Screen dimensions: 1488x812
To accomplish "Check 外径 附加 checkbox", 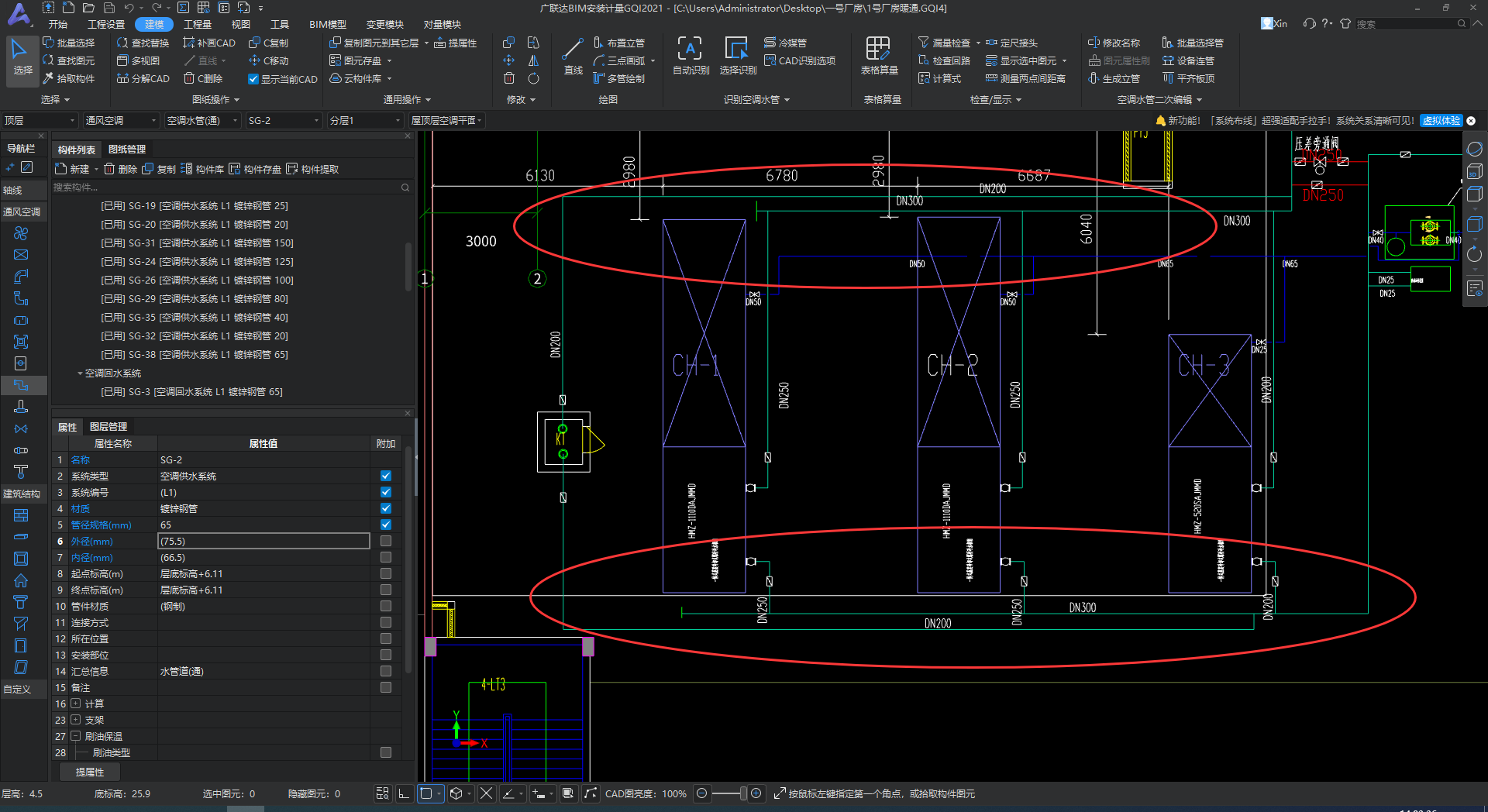I will pos(386,541).
